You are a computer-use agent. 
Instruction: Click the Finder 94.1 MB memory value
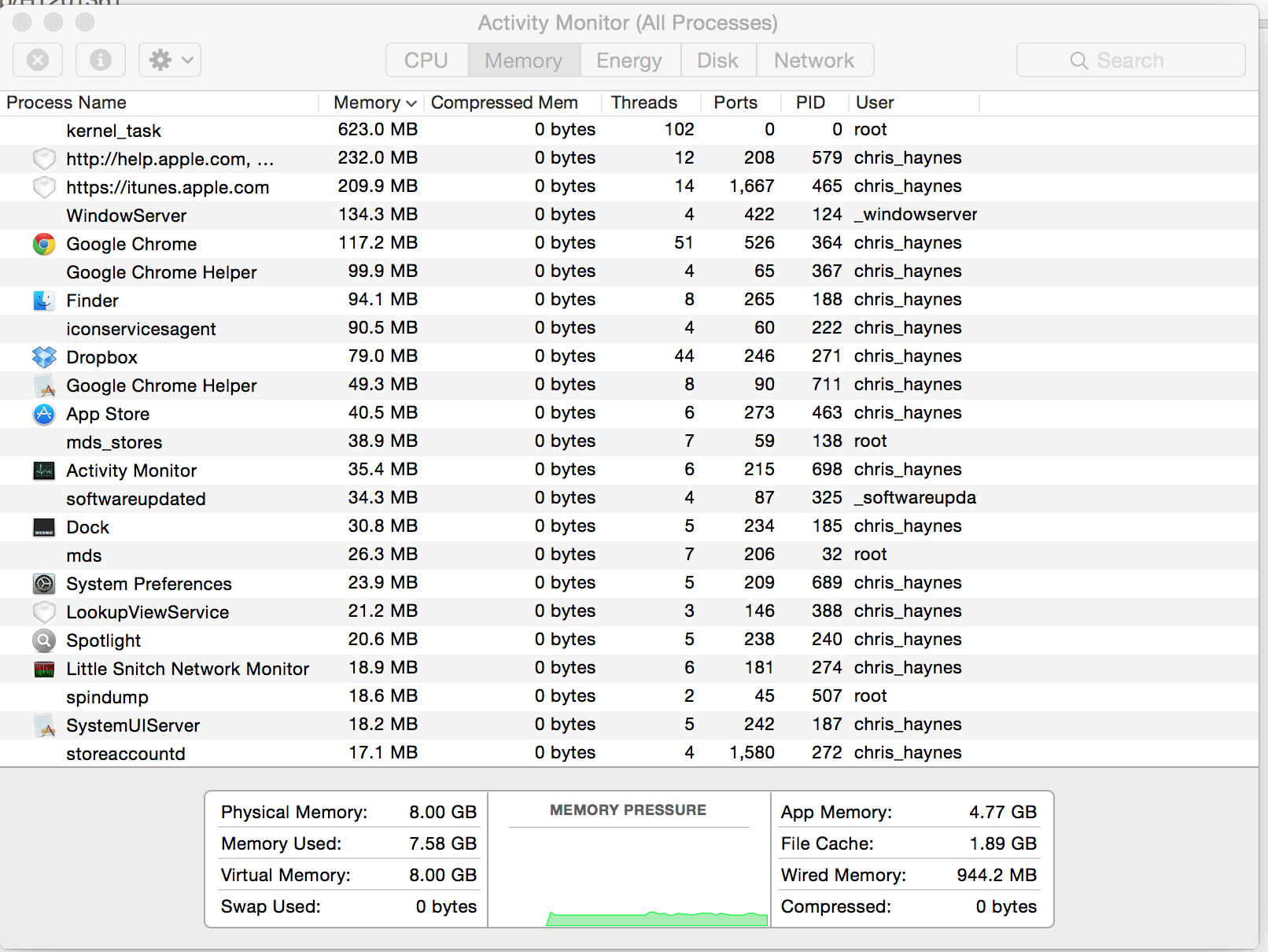[382, 299]
